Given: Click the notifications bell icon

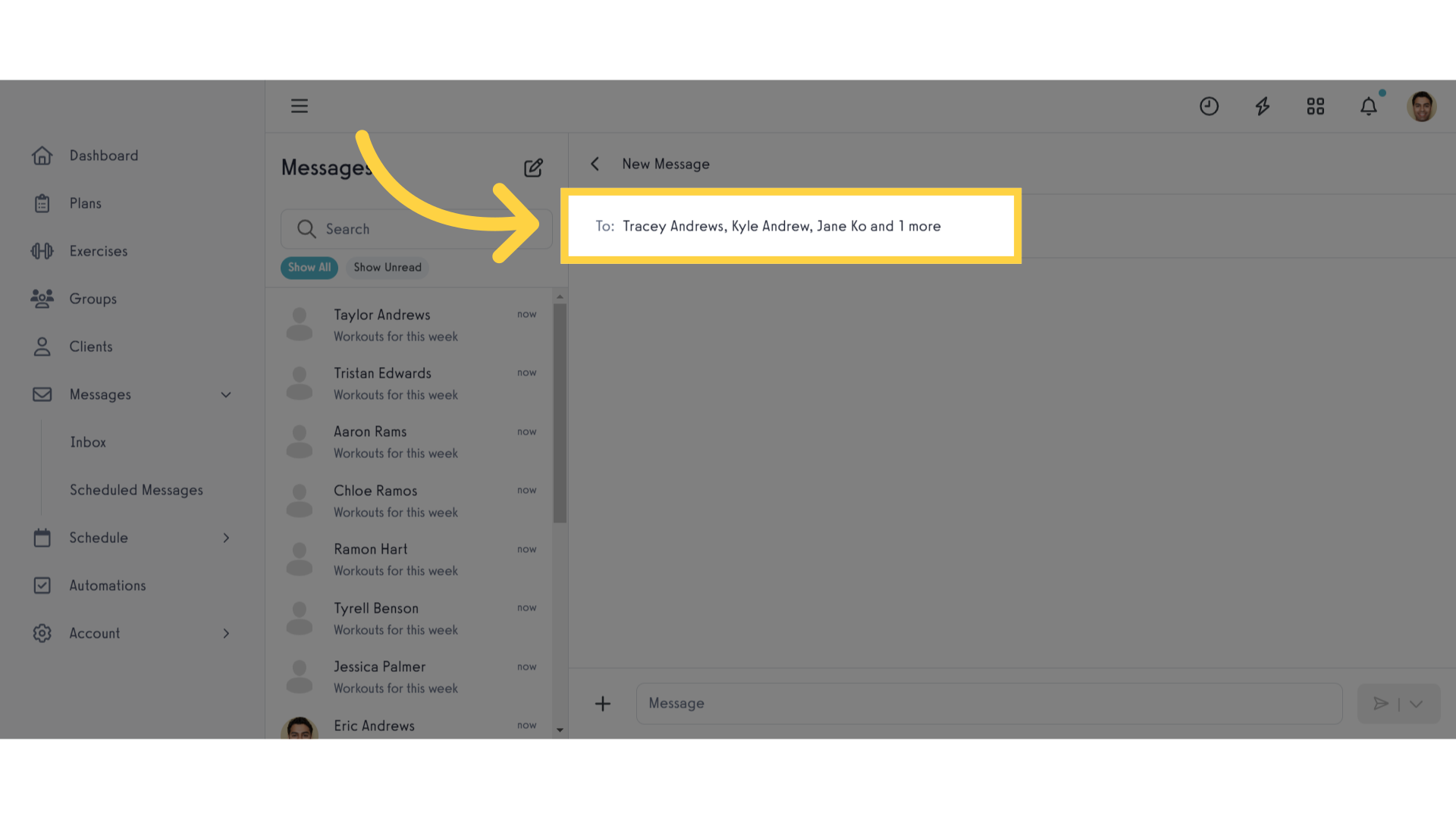Looking at the screenshot, I should pos(1368,106).
